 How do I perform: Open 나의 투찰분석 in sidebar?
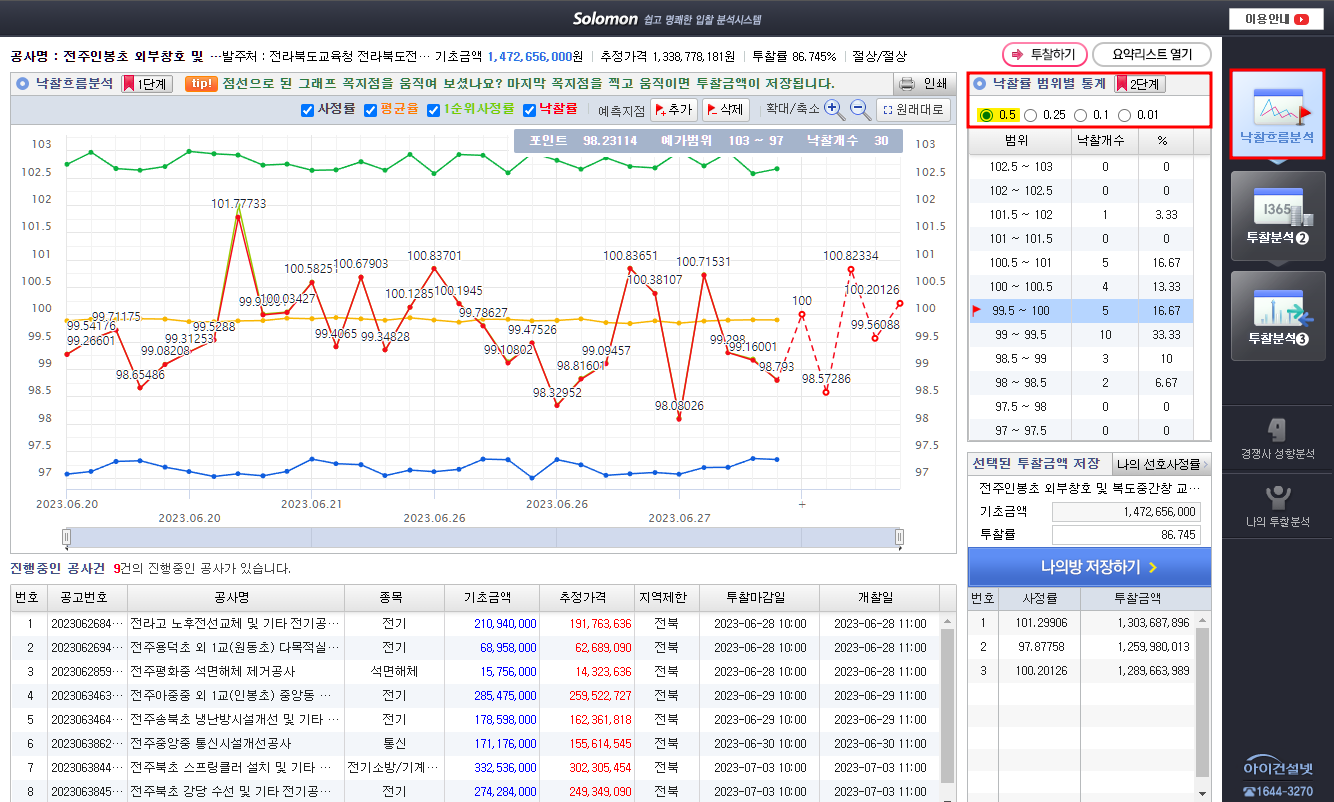point(1277,506)
